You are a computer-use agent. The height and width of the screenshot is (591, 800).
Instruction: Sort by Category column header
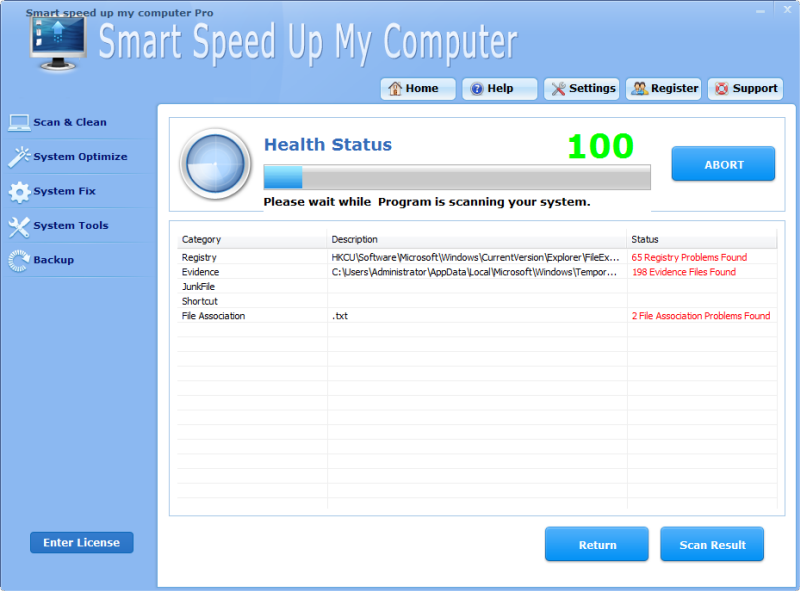tap(252, 239)
